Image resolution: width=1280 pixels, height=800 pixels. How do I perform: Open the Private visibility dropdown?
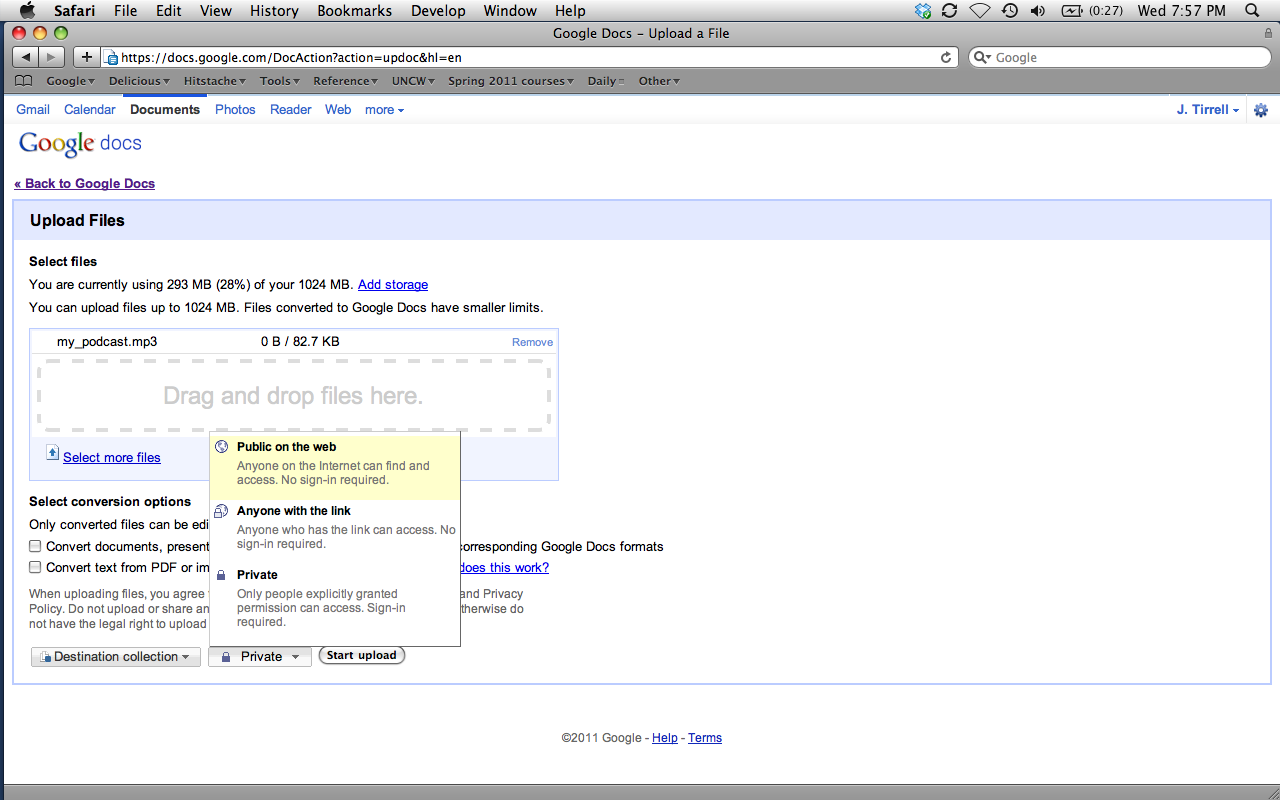[x=260, y=657]
